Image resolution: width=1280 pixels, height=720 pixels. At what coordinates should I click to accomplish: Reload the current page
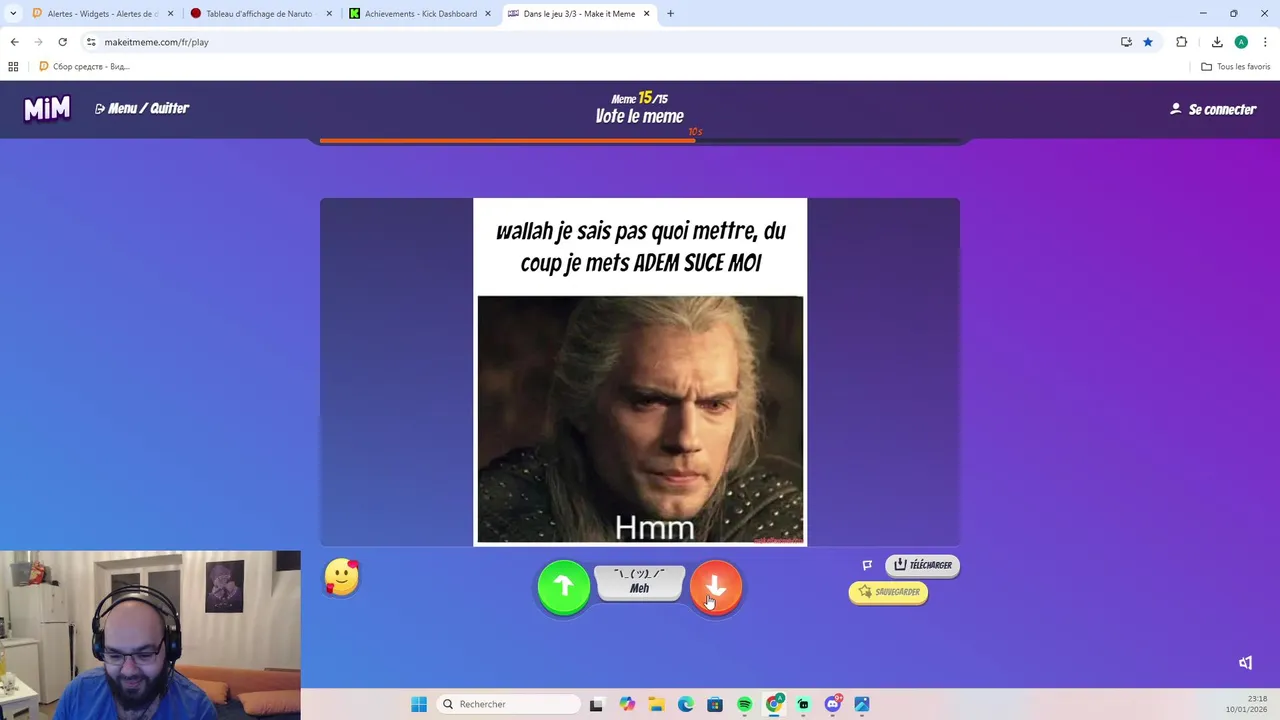pyautogui.click(x=62, y=42)
